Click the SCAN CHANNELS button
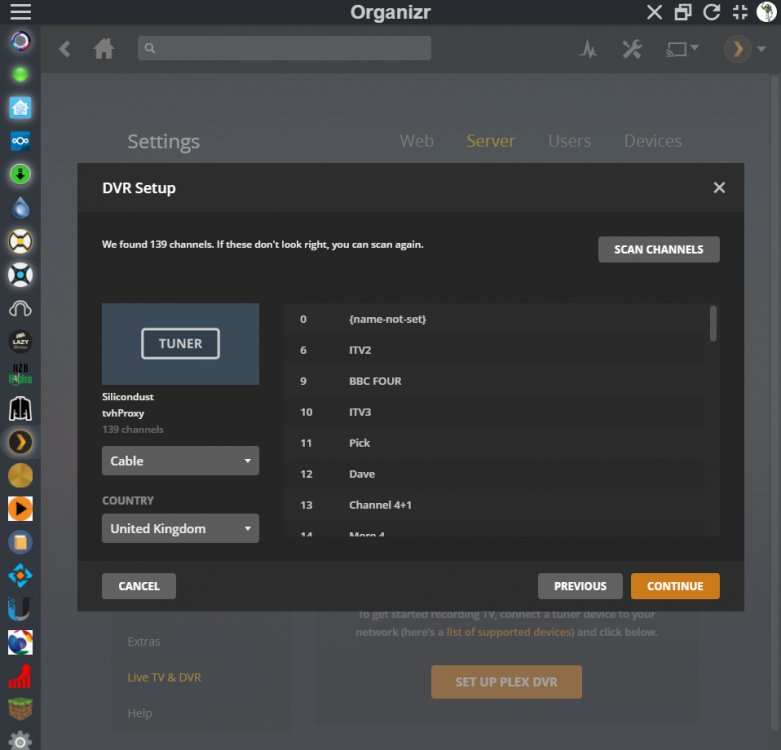Image resolution: width=781 pixels, height=750 pixels. click(658, 250)
